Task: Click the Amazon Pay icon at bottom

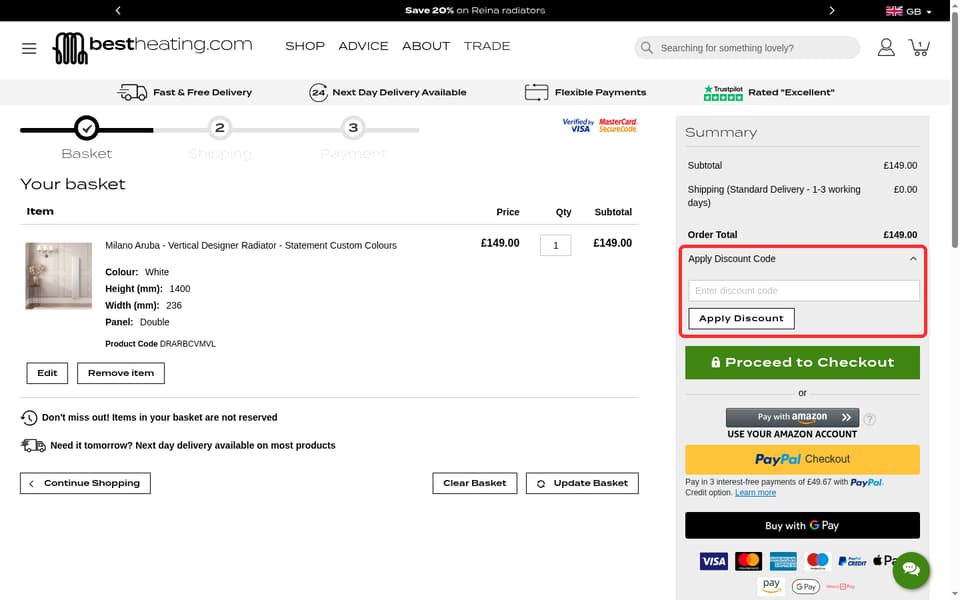Action: coord(771,586)
